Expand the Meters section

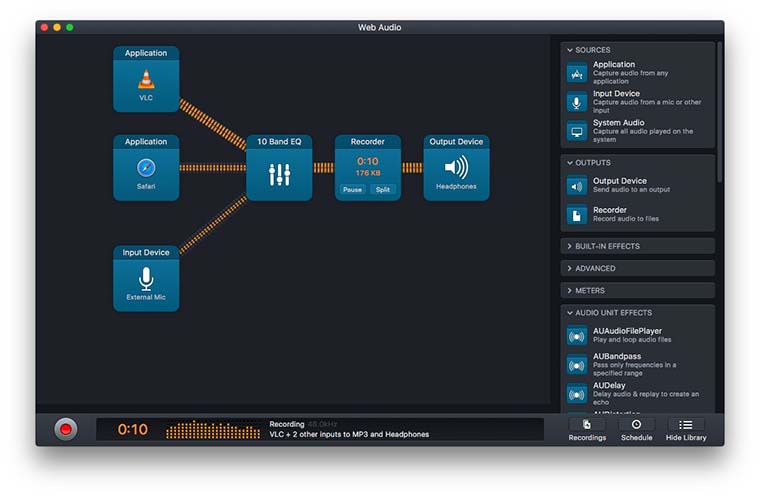[x=637, y=291]
